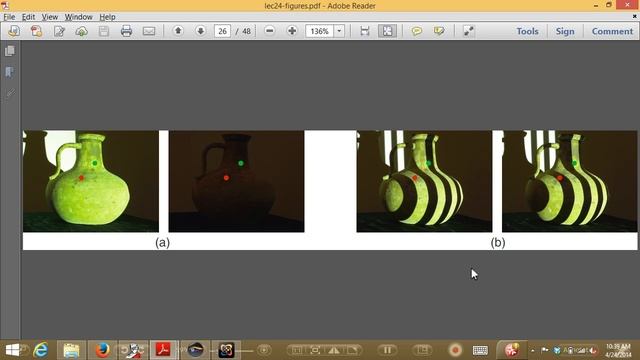Open the Comment pane
Screen dimensions: 640x360
[612, 31]
